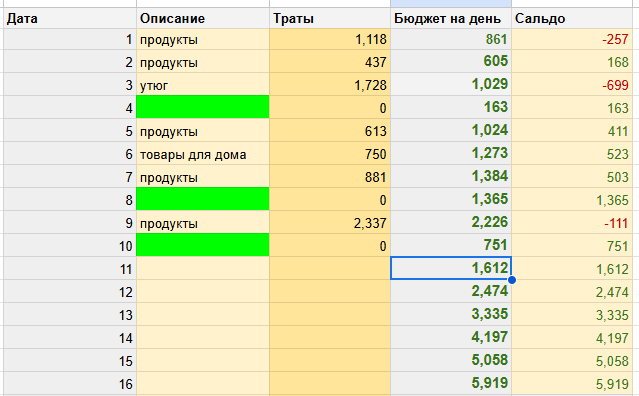Screen dimensions: 639x396
Task: Select the balance cell showing -111
Action: [x=572, y=223]
